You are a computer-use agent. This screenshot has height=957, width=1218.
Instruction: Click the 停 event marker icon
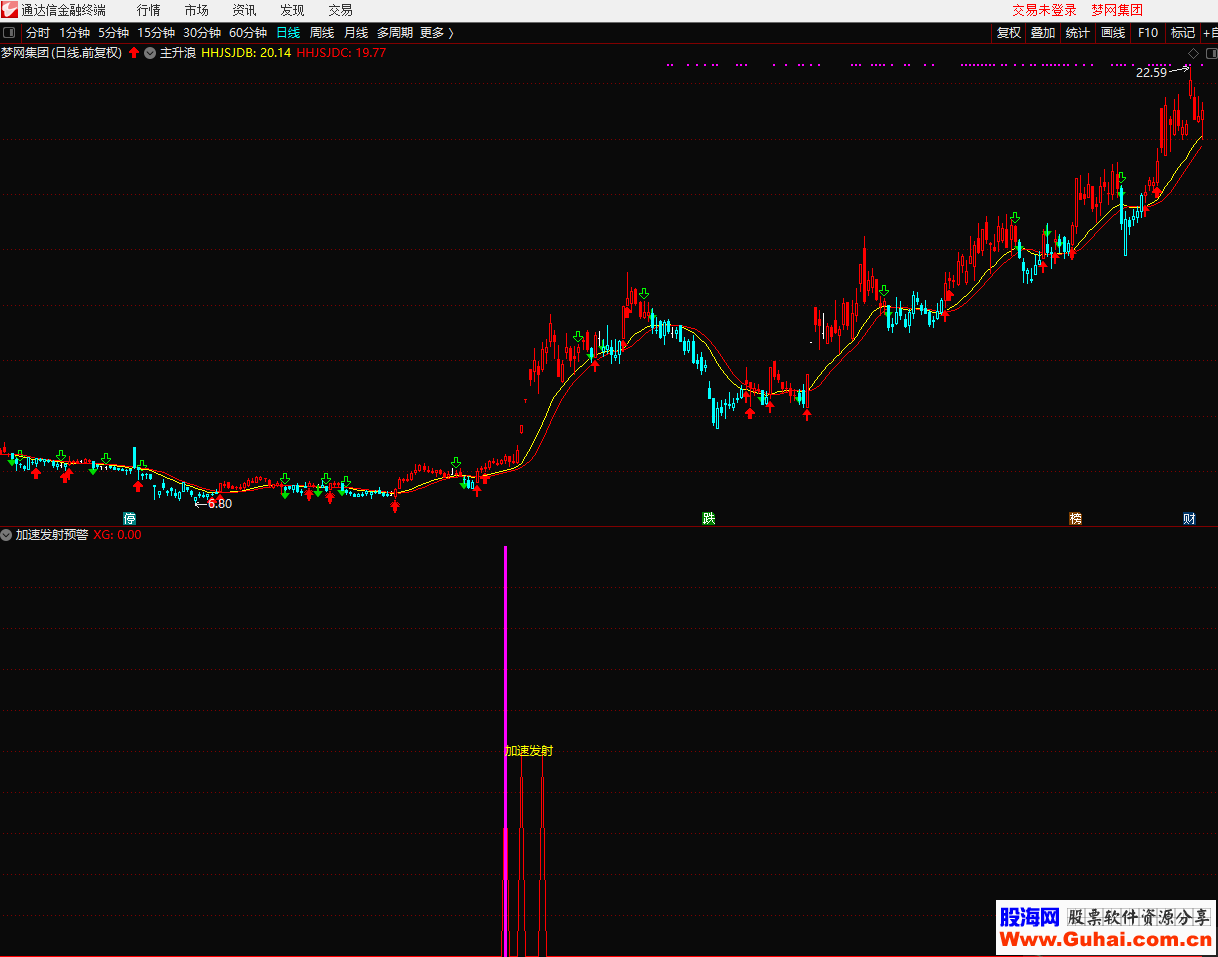coord(129,519)
